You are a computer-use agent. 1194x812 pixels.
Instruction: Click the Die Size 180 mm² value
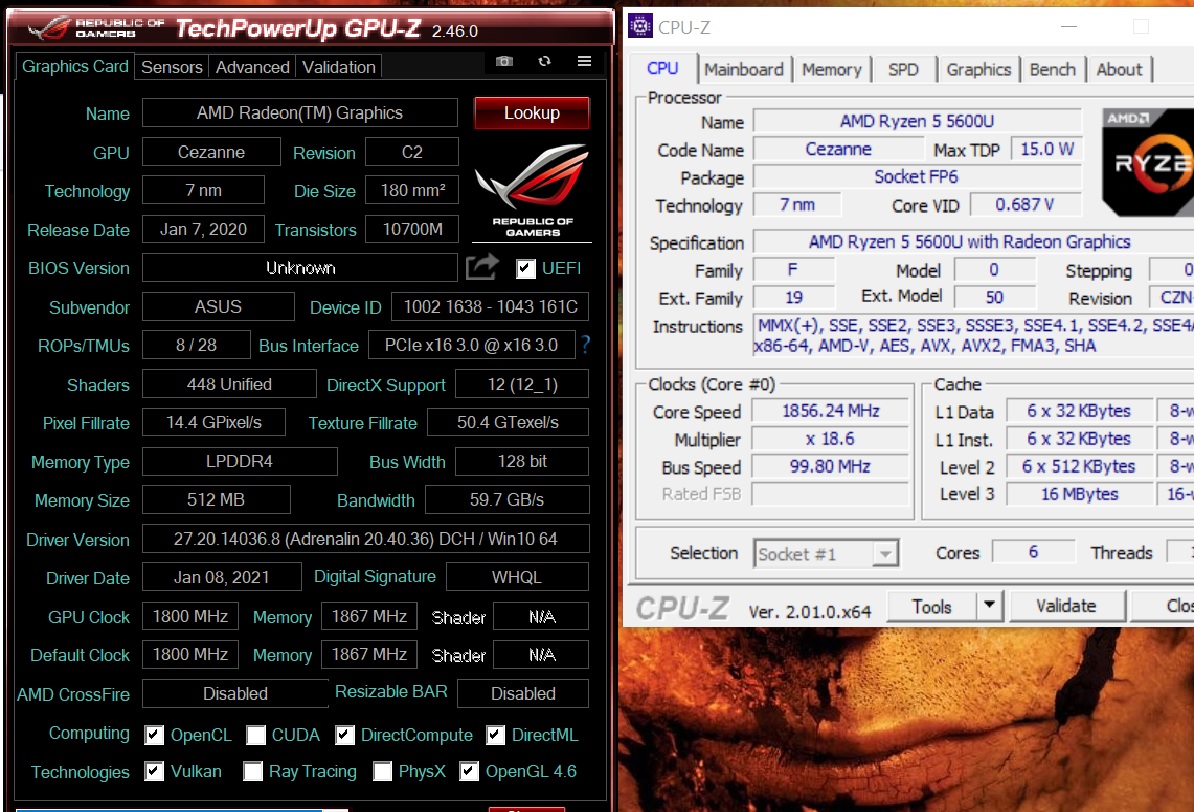tap(412, 190)
